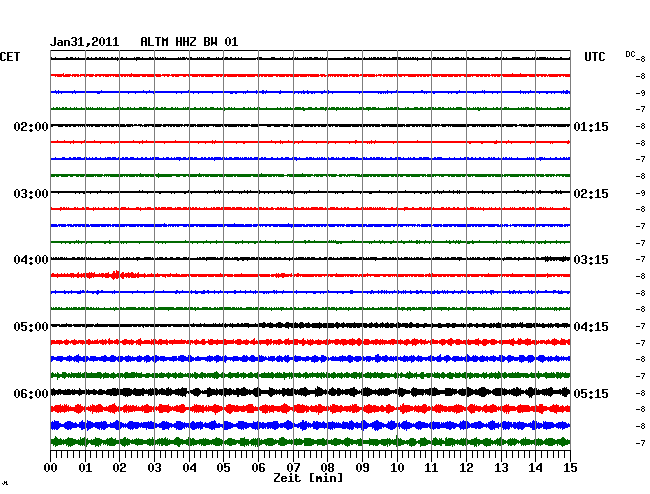Click the UTC time zone label
The width and height of the screenshot is (650, 494).
tap(595, 57)
